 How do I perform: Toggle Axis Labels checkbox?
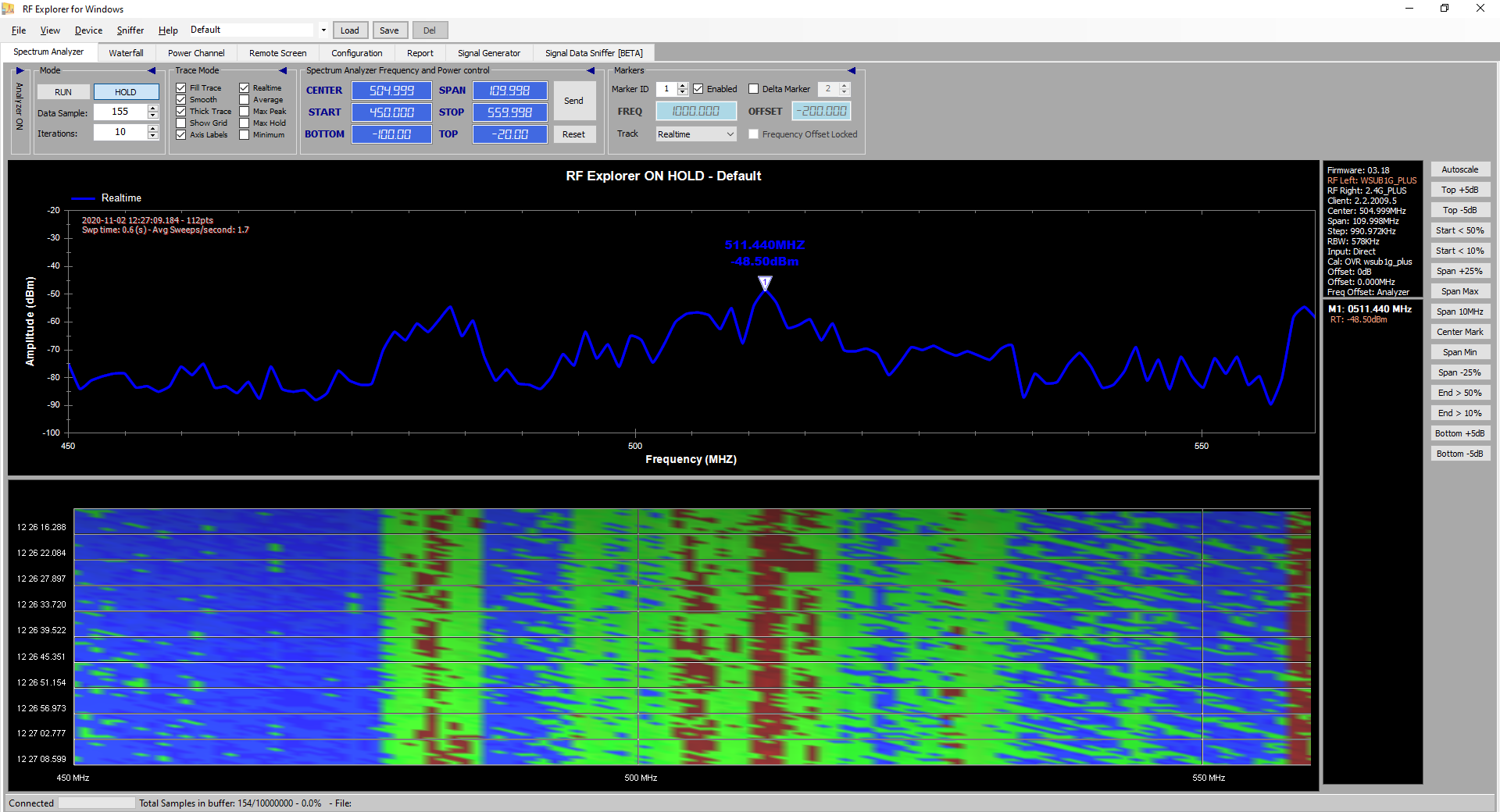pos(181,135)
